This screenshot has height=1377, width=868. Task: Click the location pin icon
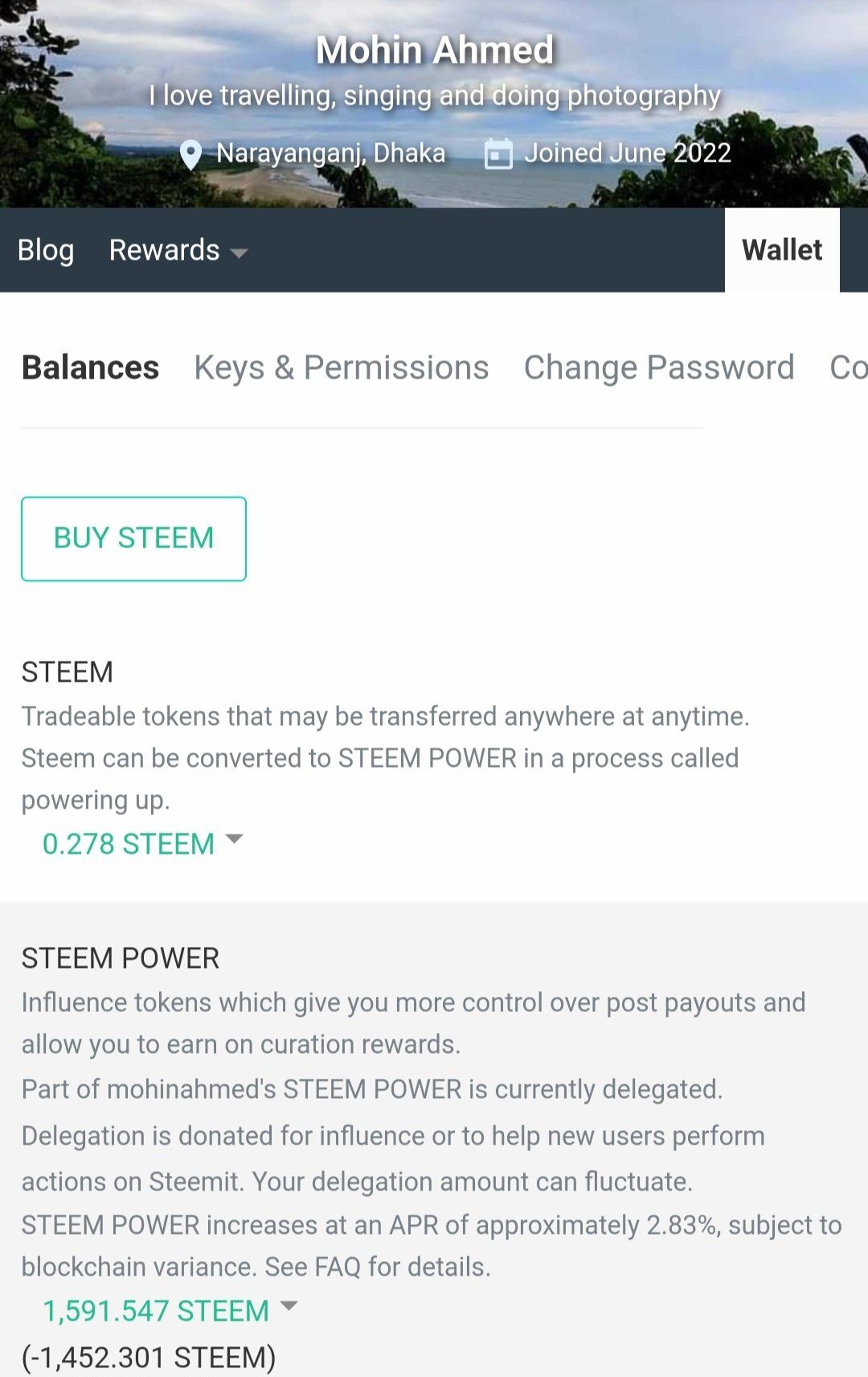coord(190,154)
